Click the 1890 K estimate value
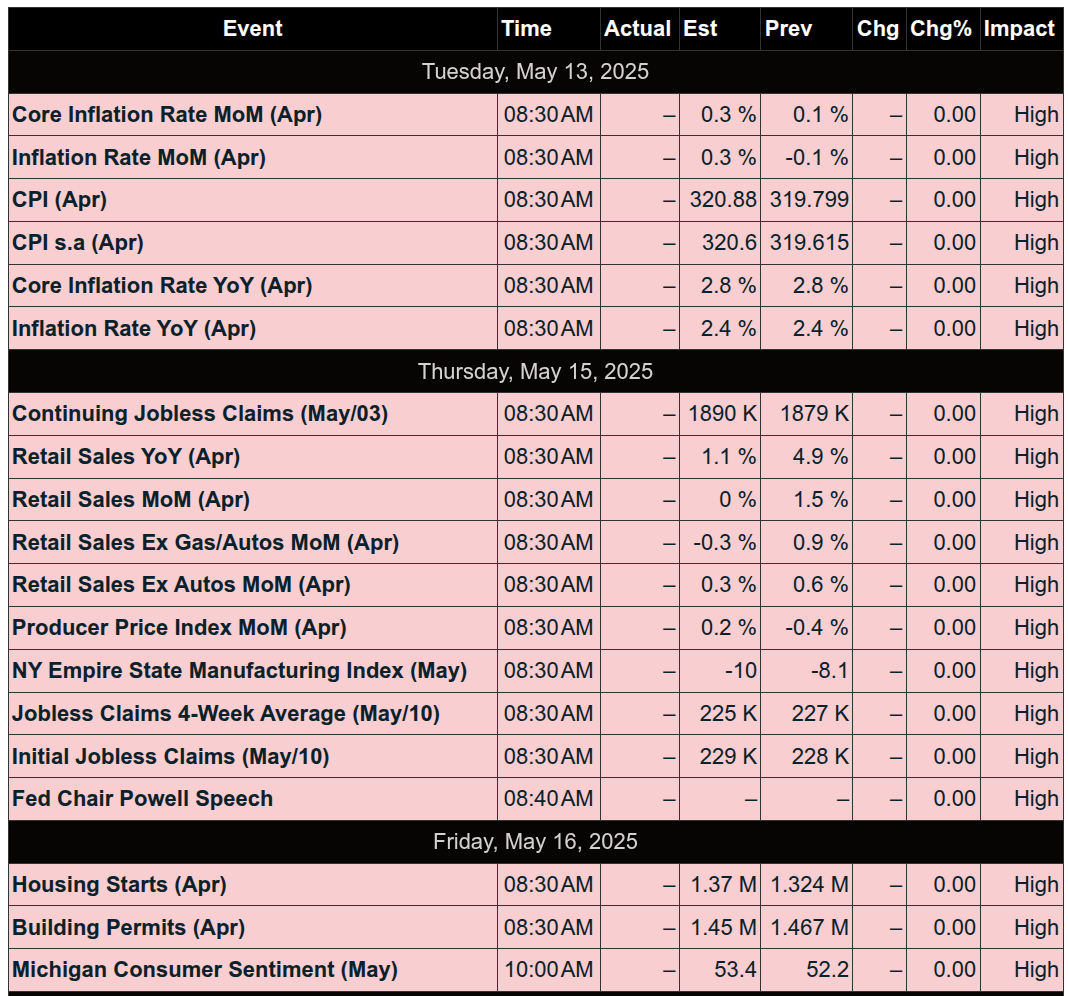 point(723,414)
